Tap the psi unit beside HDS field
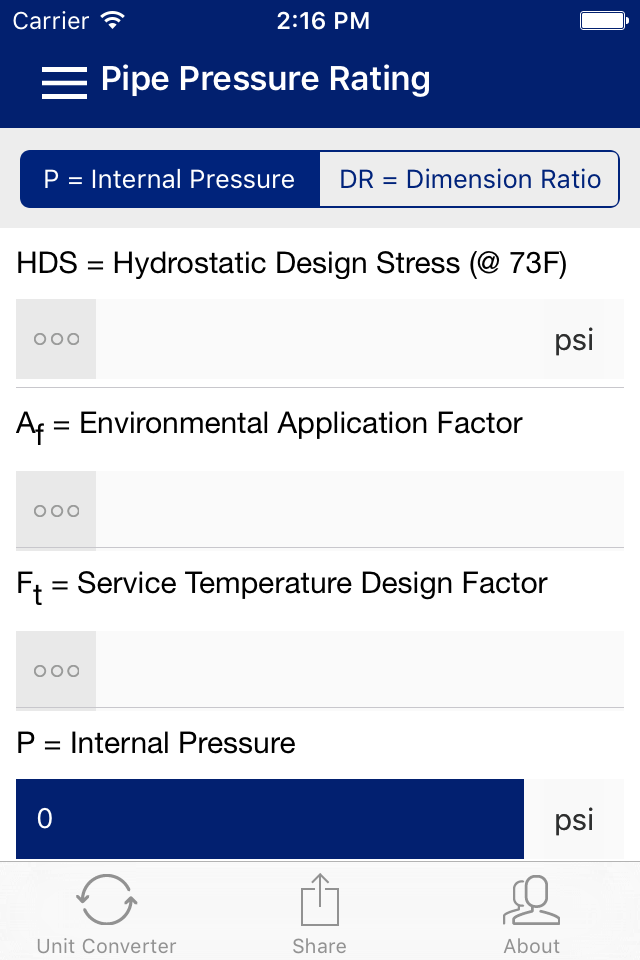Viewport: 640px width, 960px height. 574,340
